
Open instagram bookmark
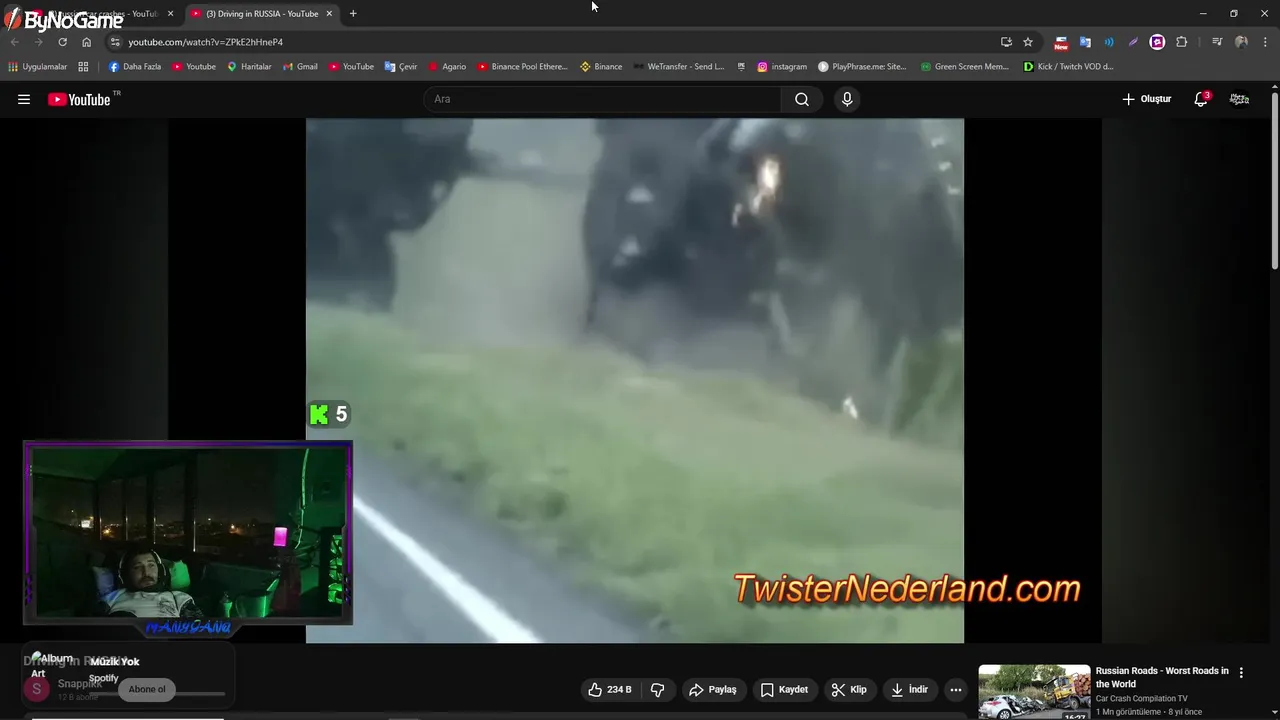click(781, 67)
